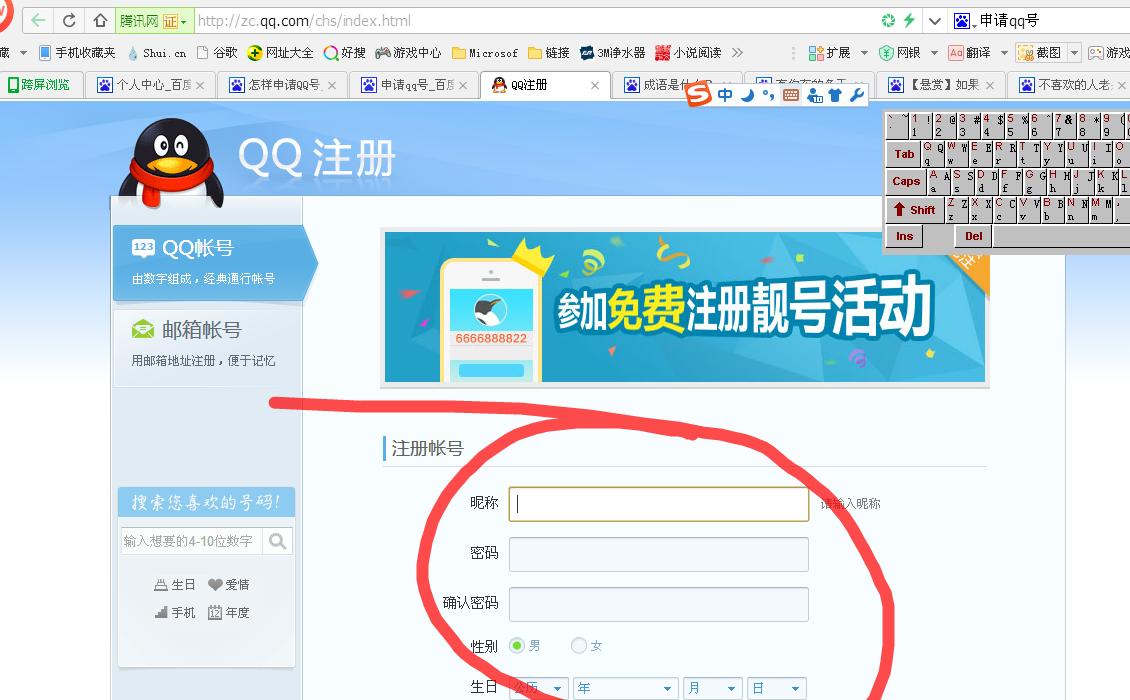Viewport: 1130px width, 700px height.
Task: Select the 女 gender radio button
Action: [x=578, y=645]
